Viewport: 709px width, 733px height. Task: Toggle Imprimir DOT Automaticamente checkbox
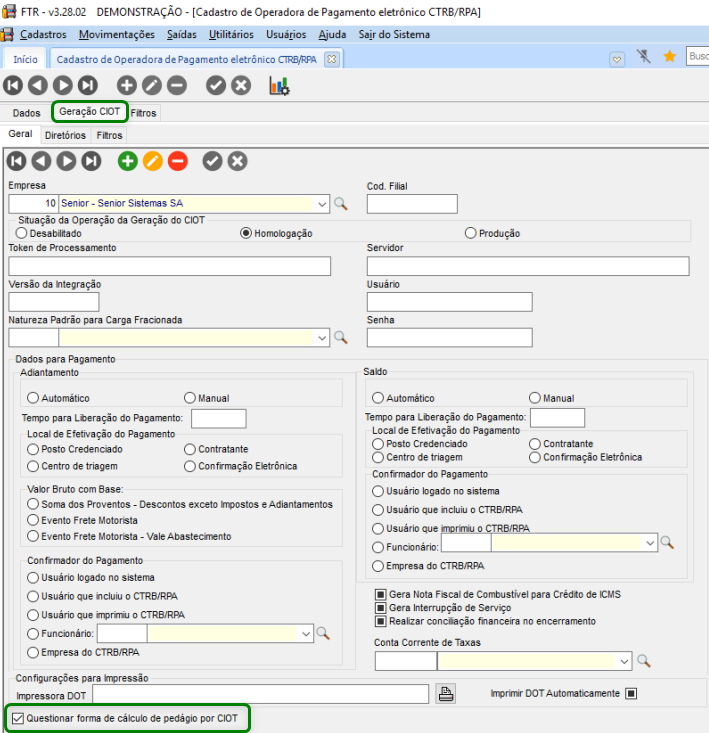(631, 693)
